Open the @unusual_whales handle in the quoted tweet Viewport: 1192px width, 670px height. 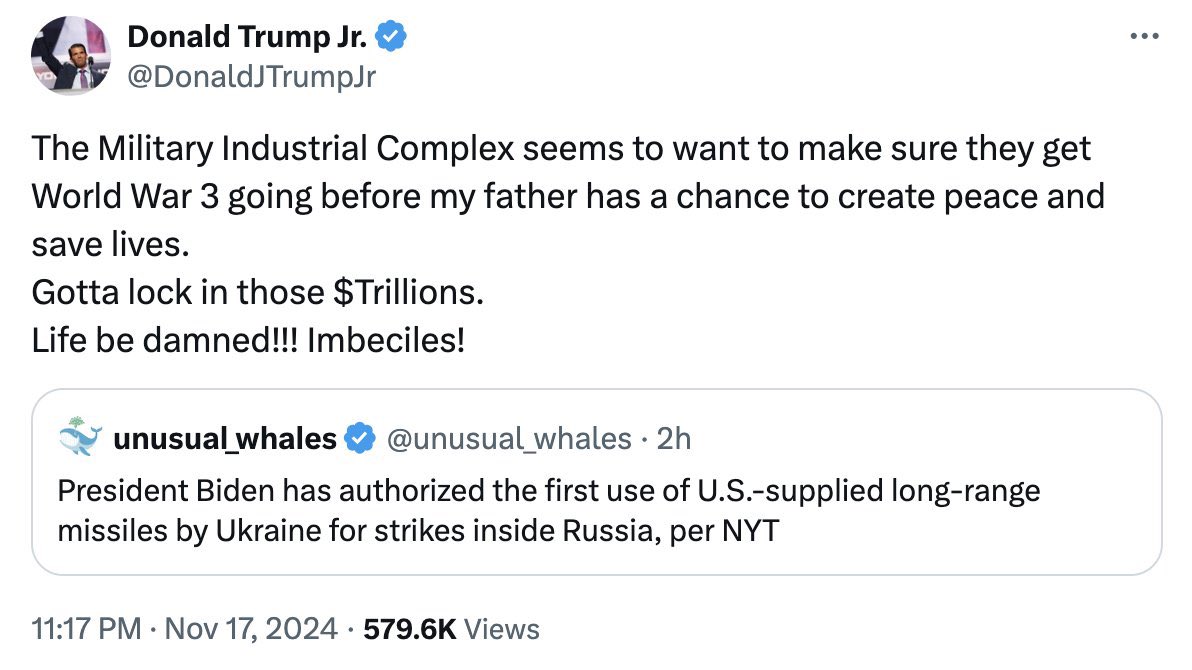(509, 438)
